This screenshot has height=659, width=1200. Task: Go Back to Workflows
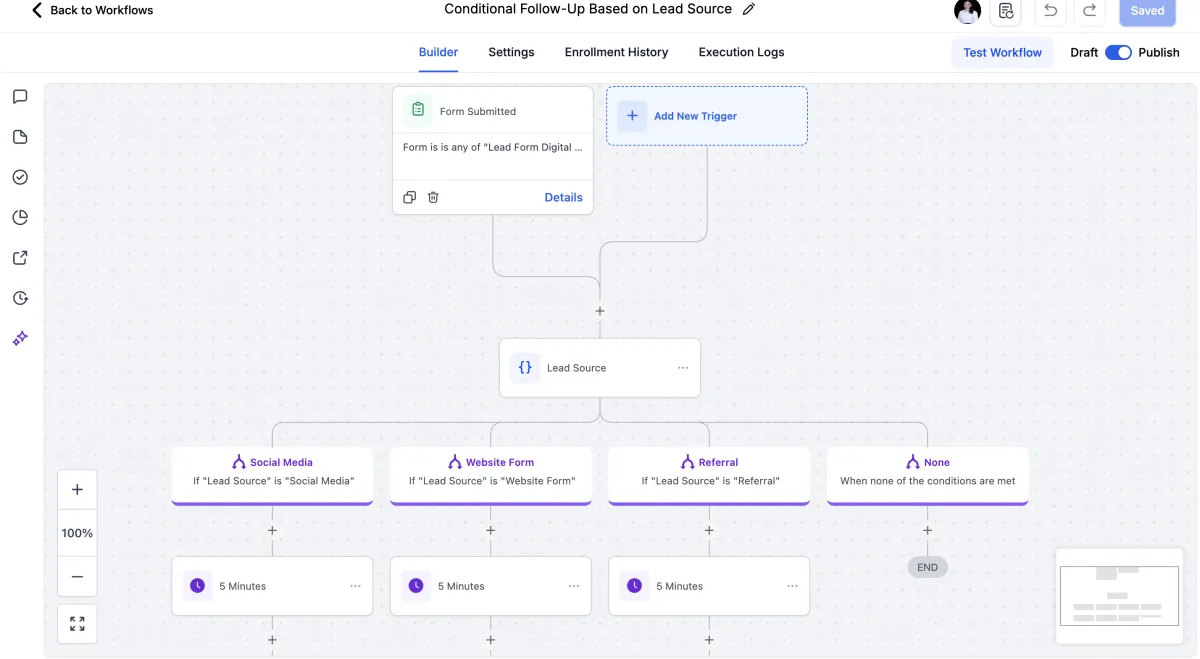pyautogui.click(x=92, y=10)
